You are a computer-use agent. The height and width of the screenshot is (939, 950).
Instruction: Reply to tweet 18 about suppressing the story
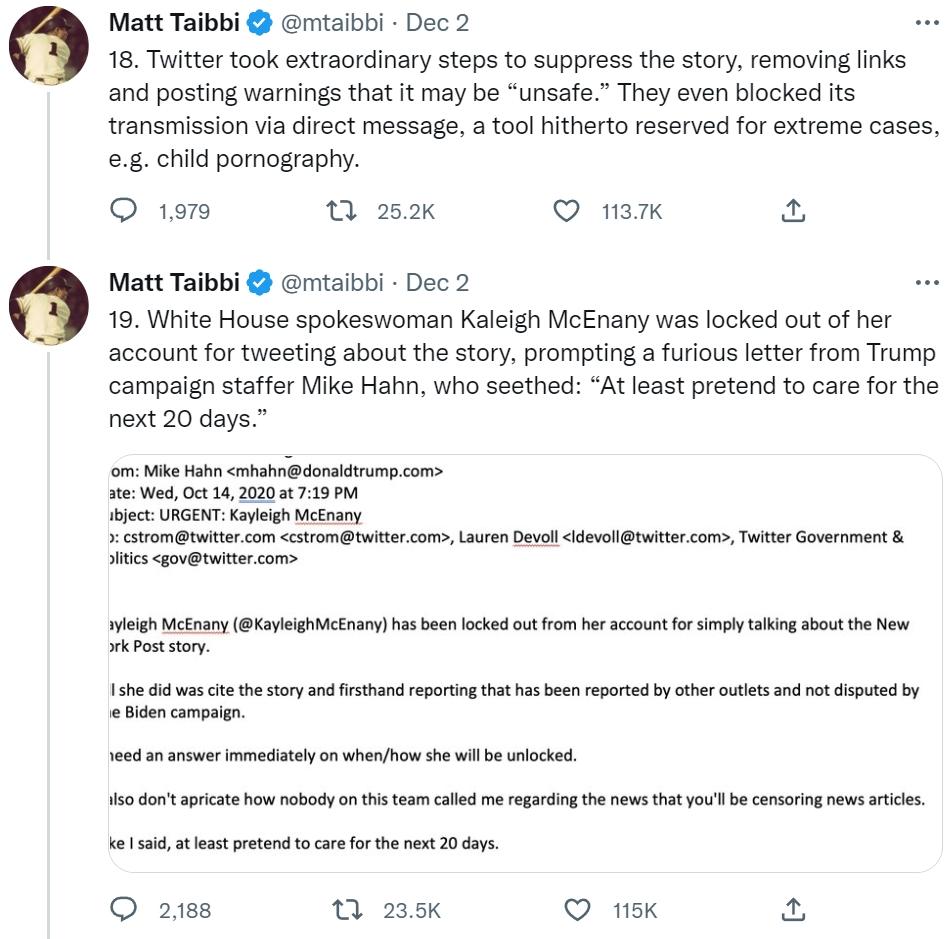tap(124, 211)
